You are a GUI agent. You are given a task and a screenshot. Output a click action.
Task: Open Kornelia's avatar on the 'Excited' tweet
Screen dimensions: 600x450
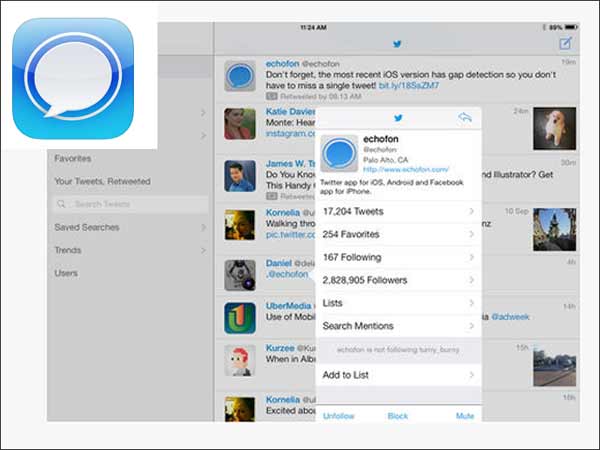240,409
